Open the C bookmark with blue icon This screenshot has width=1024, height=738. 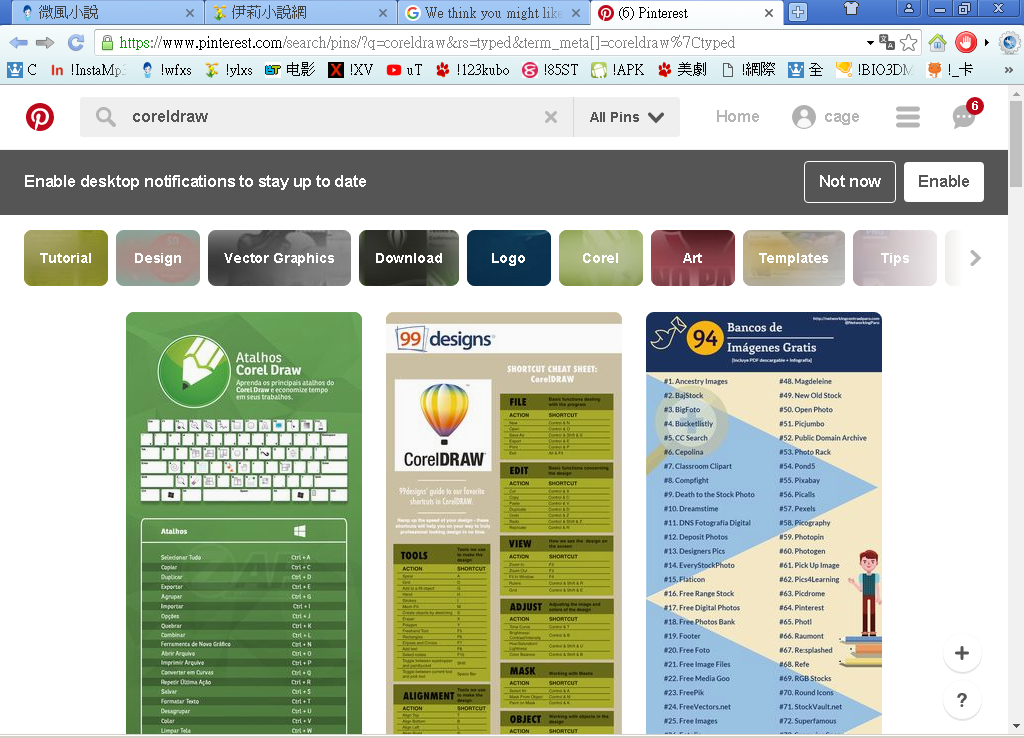click(x=22, y=70)
